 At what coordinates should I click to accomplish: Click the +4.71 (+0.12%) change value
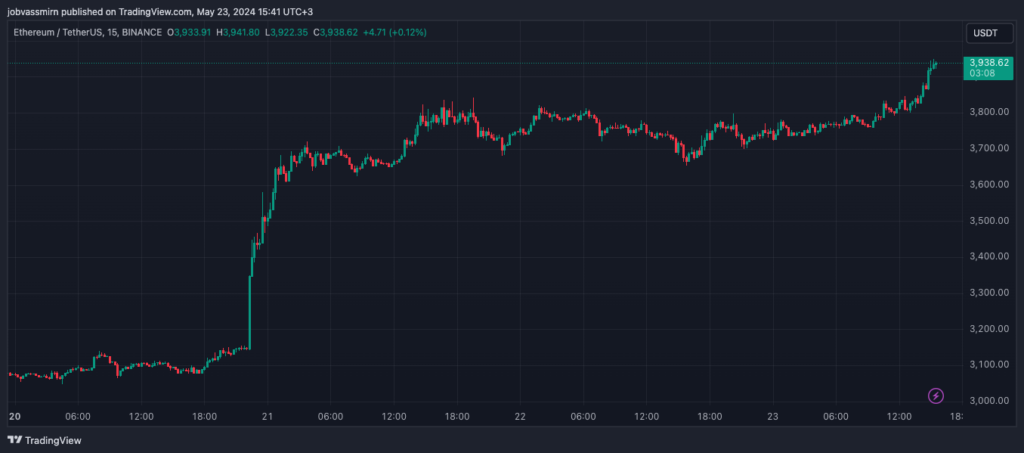(399, 32)
